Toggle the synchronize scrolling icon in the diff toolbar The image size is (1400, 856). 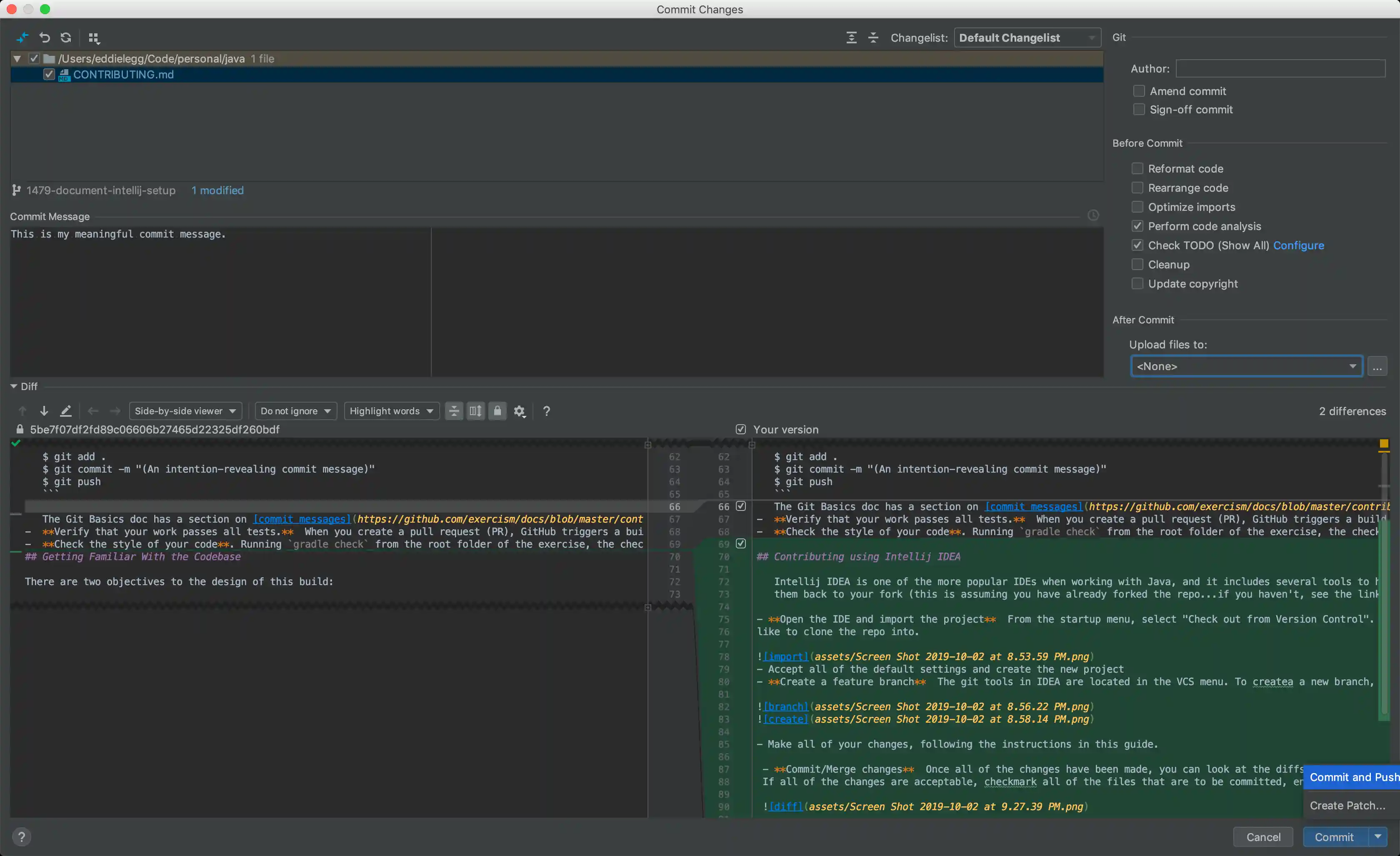[475, 411]
